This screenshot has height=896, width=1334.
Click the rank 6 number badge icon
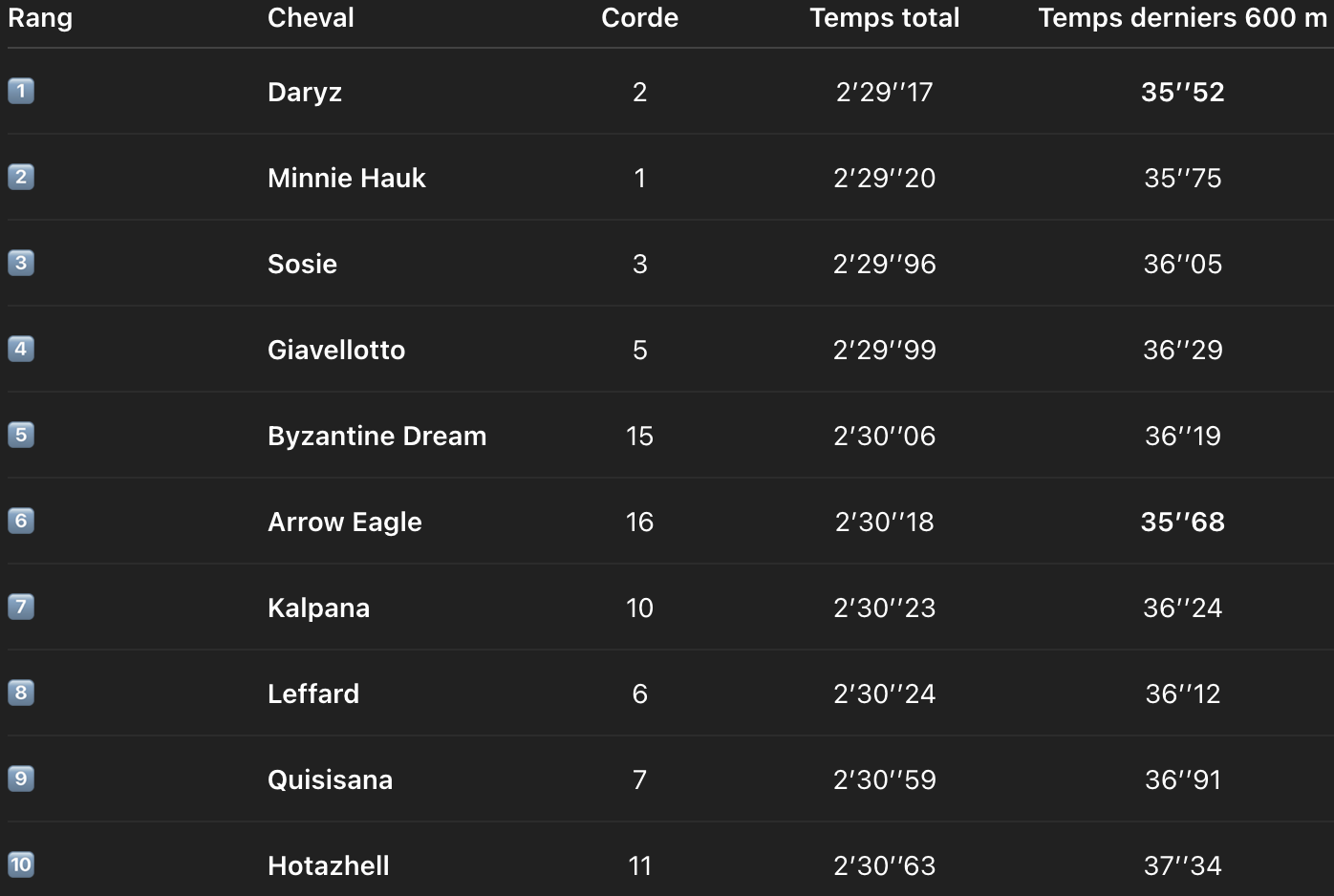(x=21, y=522)
